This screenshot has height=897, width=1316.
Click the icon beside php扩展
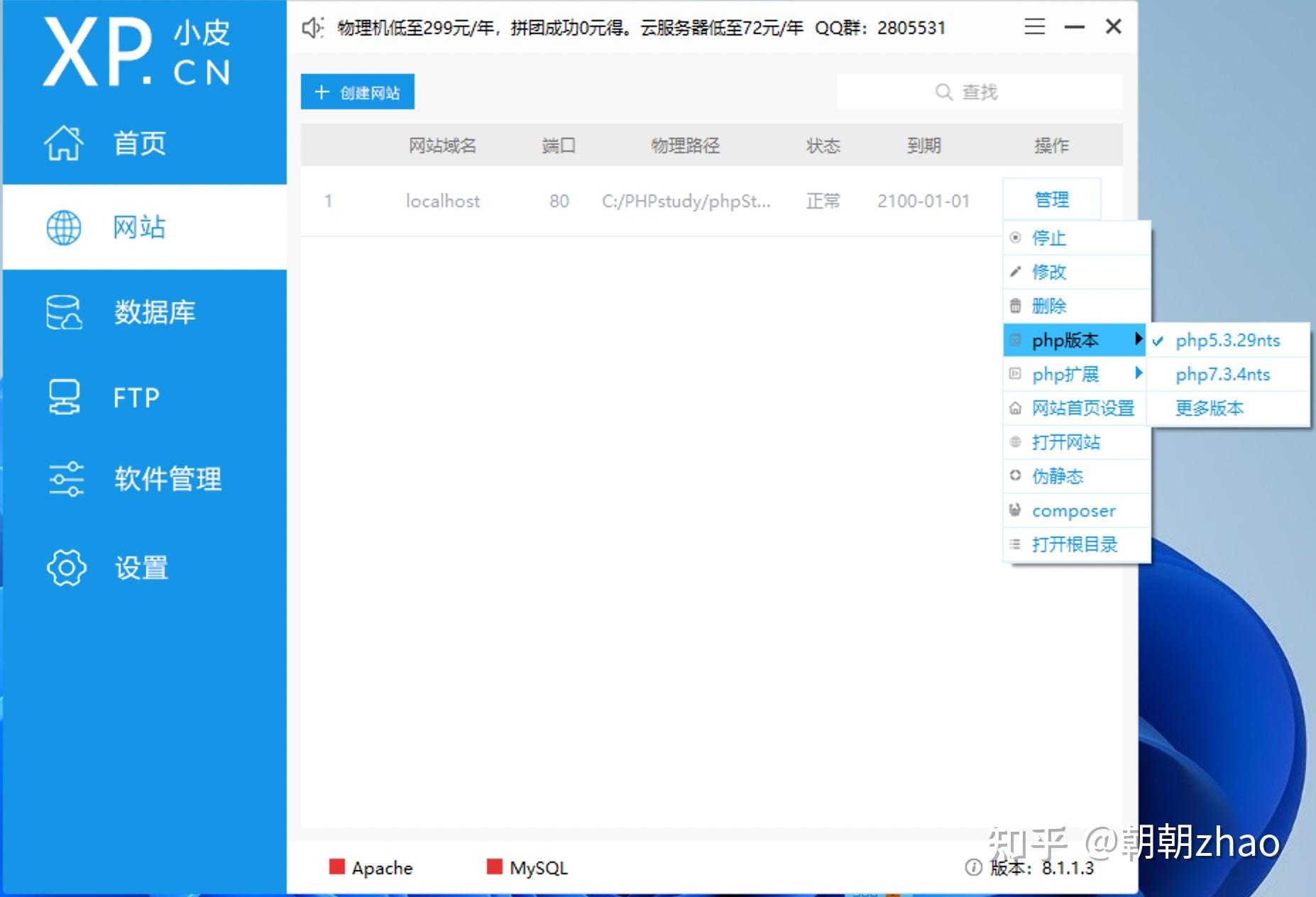1016,373
